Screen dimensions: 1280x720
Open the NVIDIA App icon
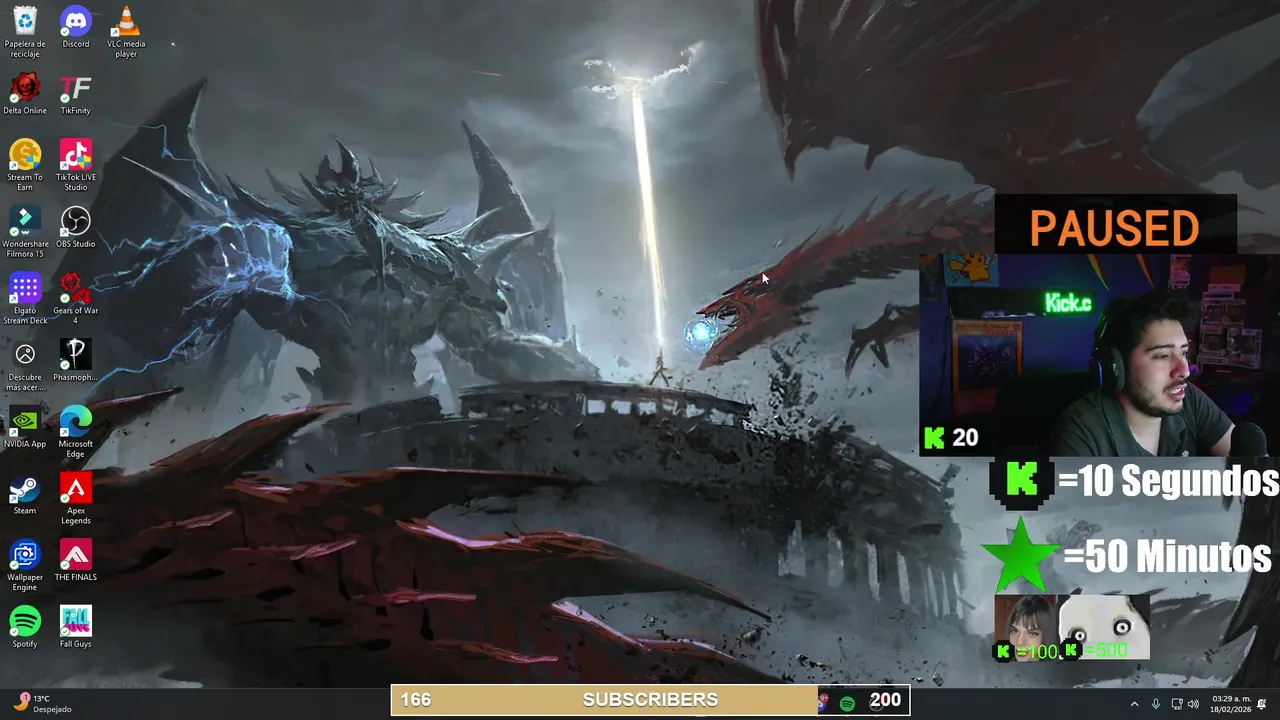point(25,427)
